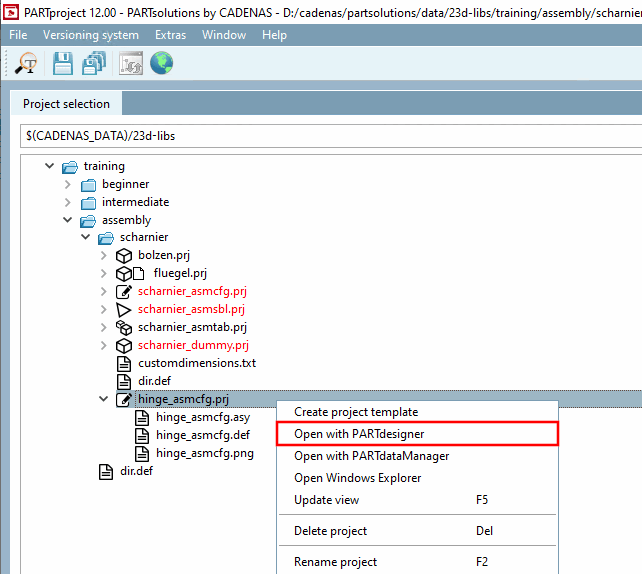Collapse the assembly folder node

[68, 220]
